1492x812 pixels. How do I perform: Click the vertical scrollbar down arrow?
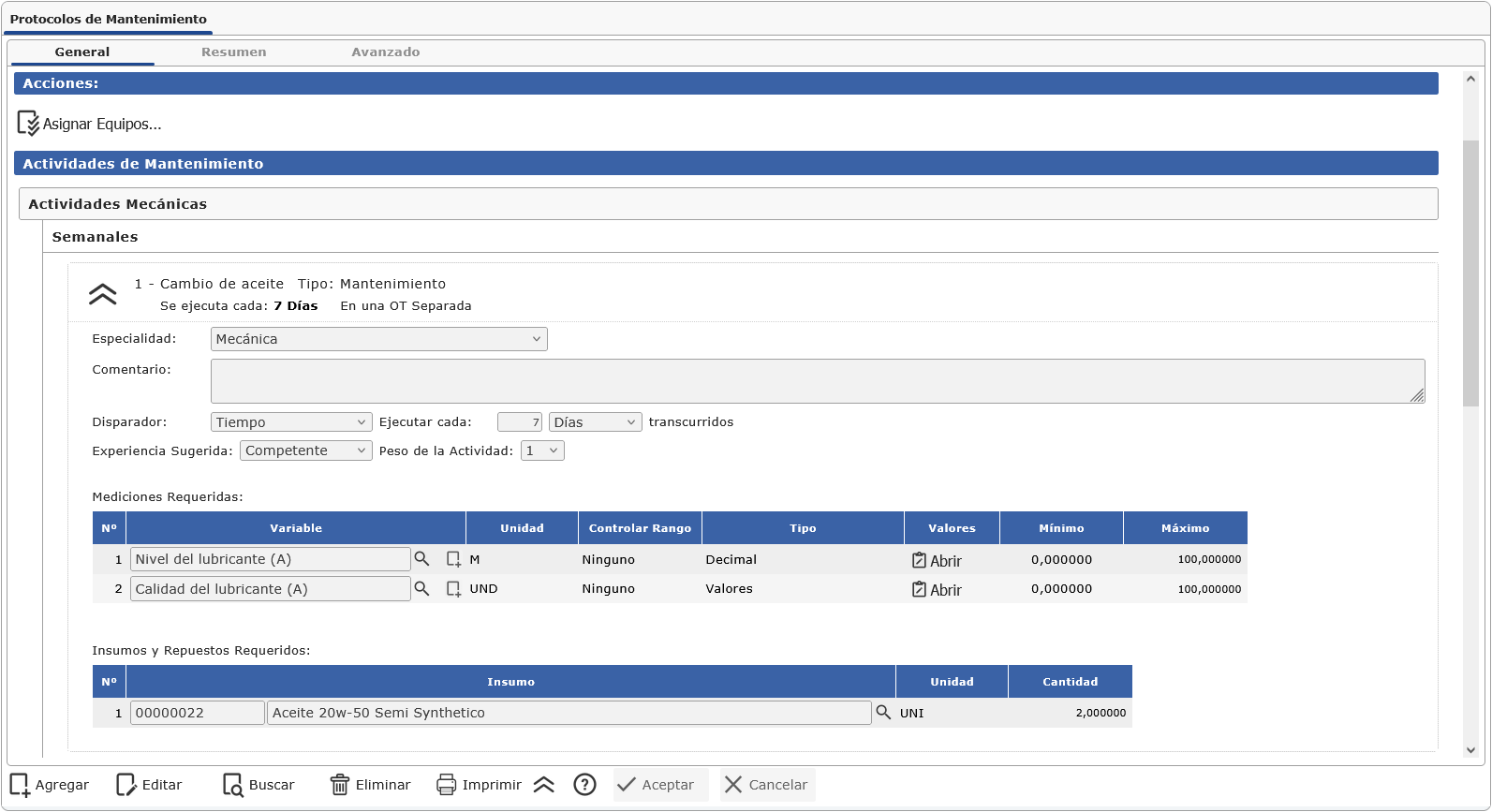pyautogui.click(x=1470, y=750)
